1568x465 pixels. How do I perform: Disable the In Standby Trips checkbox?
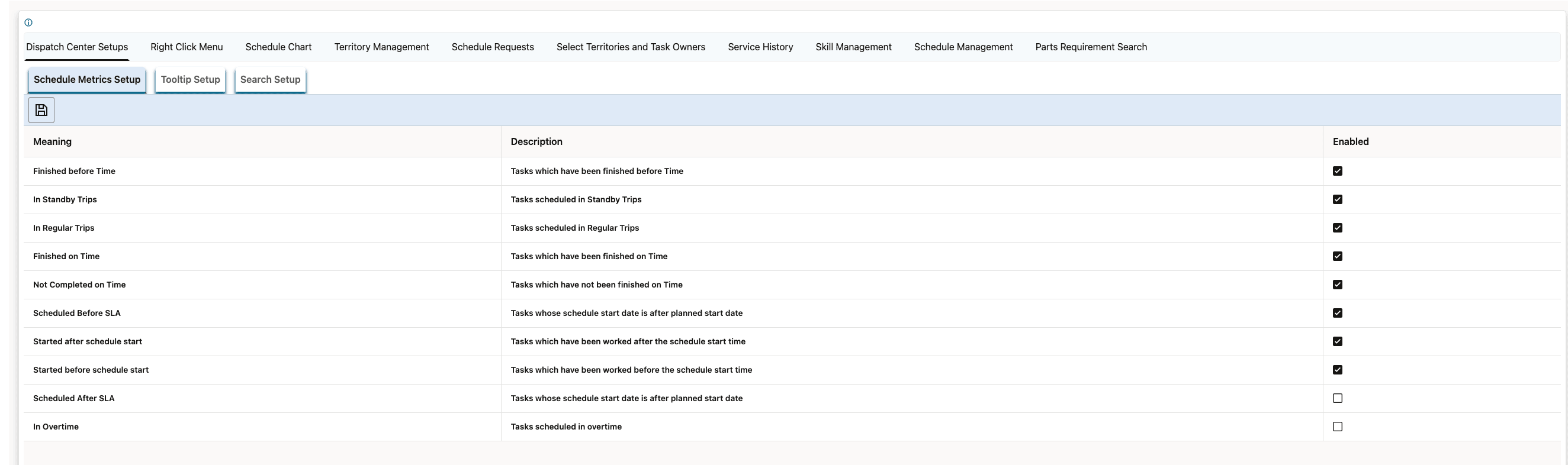[x=1337, y=199]
